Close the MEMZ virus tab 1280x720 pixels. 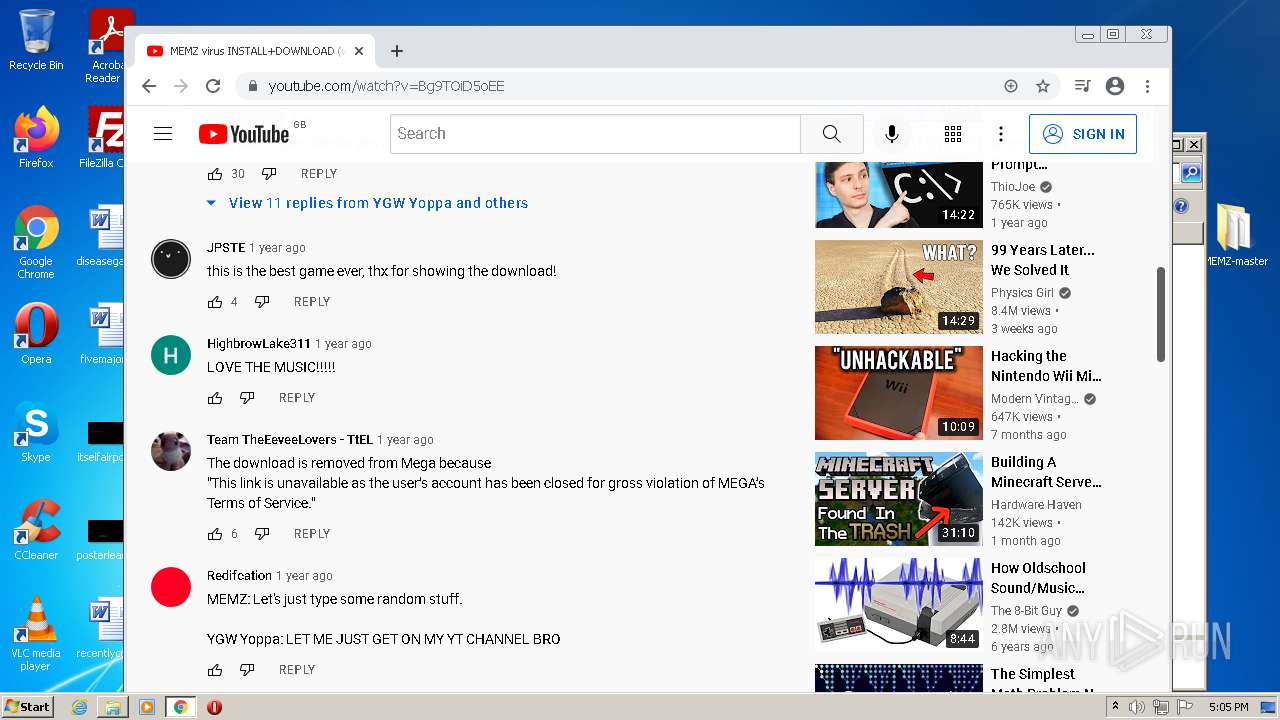359,51
